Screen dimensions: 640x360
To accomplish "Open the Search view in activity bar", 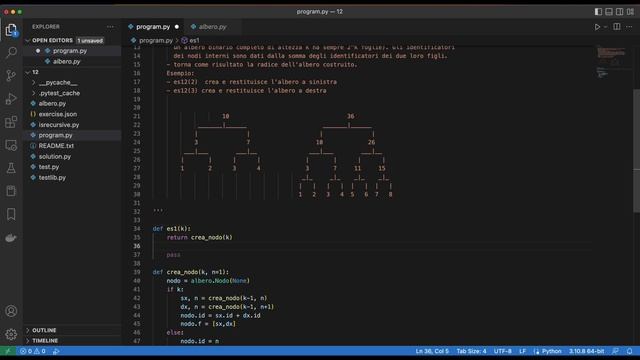I will point(11,52).
